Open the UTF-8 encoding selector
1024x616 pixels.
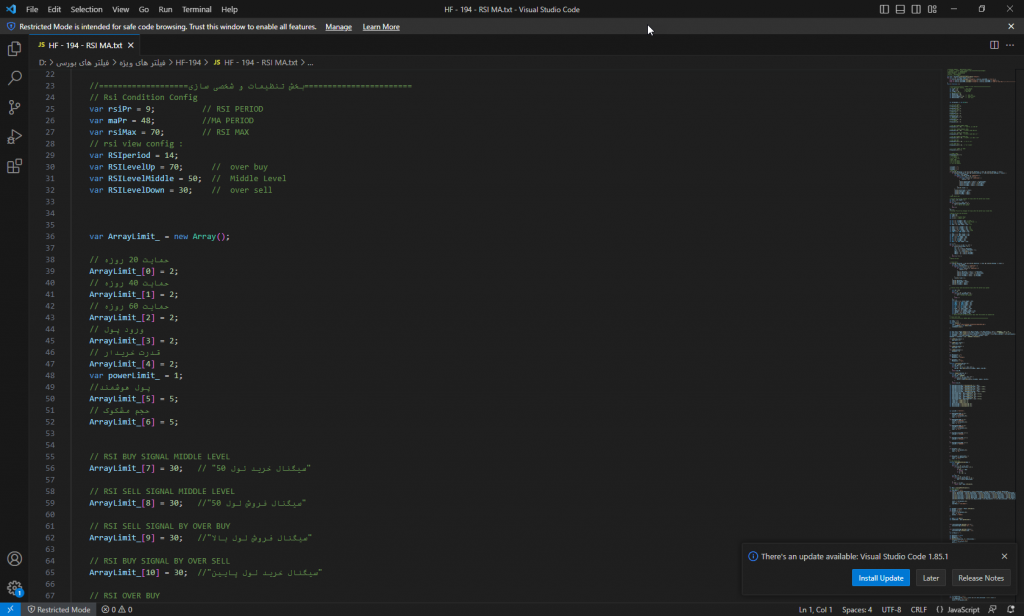(x=891, y=609)
